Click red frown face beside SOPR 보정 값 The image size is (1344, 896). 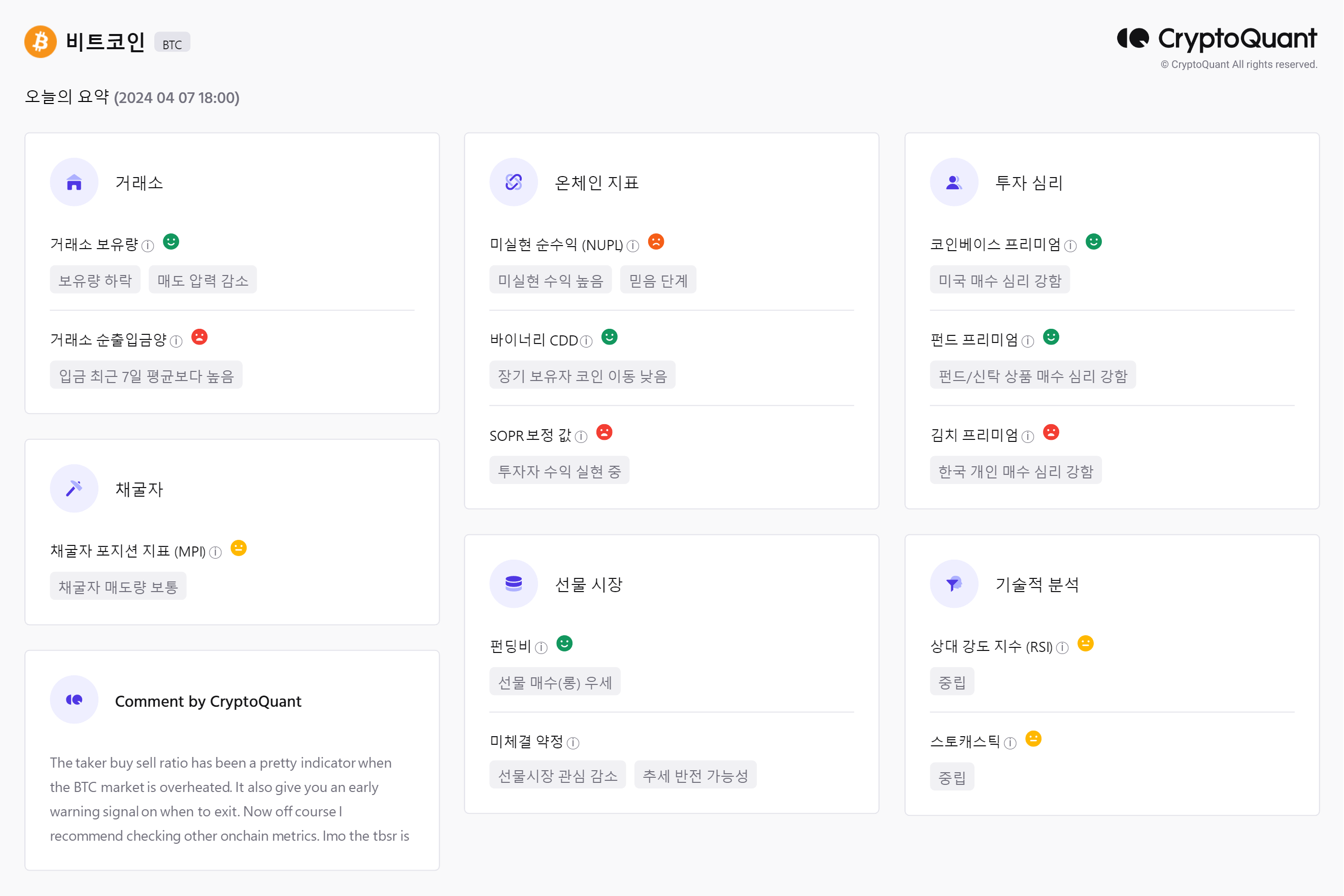click(605, 433)
